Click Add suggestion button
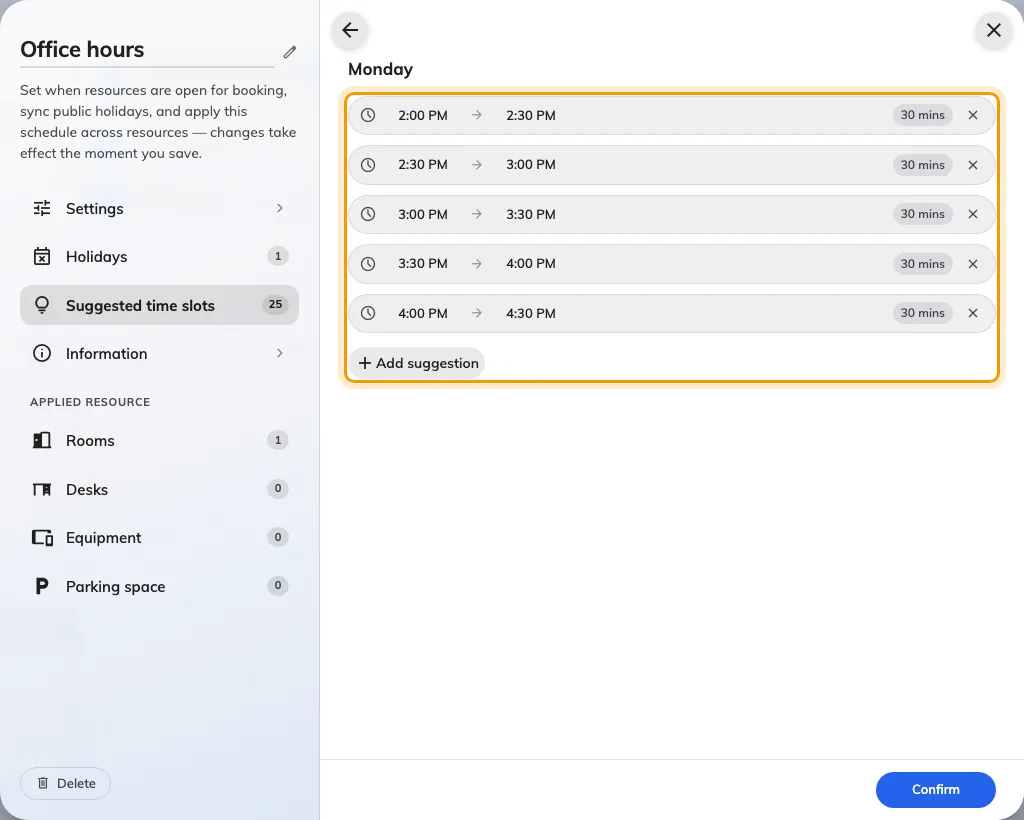The width and height of the screenshot is (1024, 820). coord(417,363)
